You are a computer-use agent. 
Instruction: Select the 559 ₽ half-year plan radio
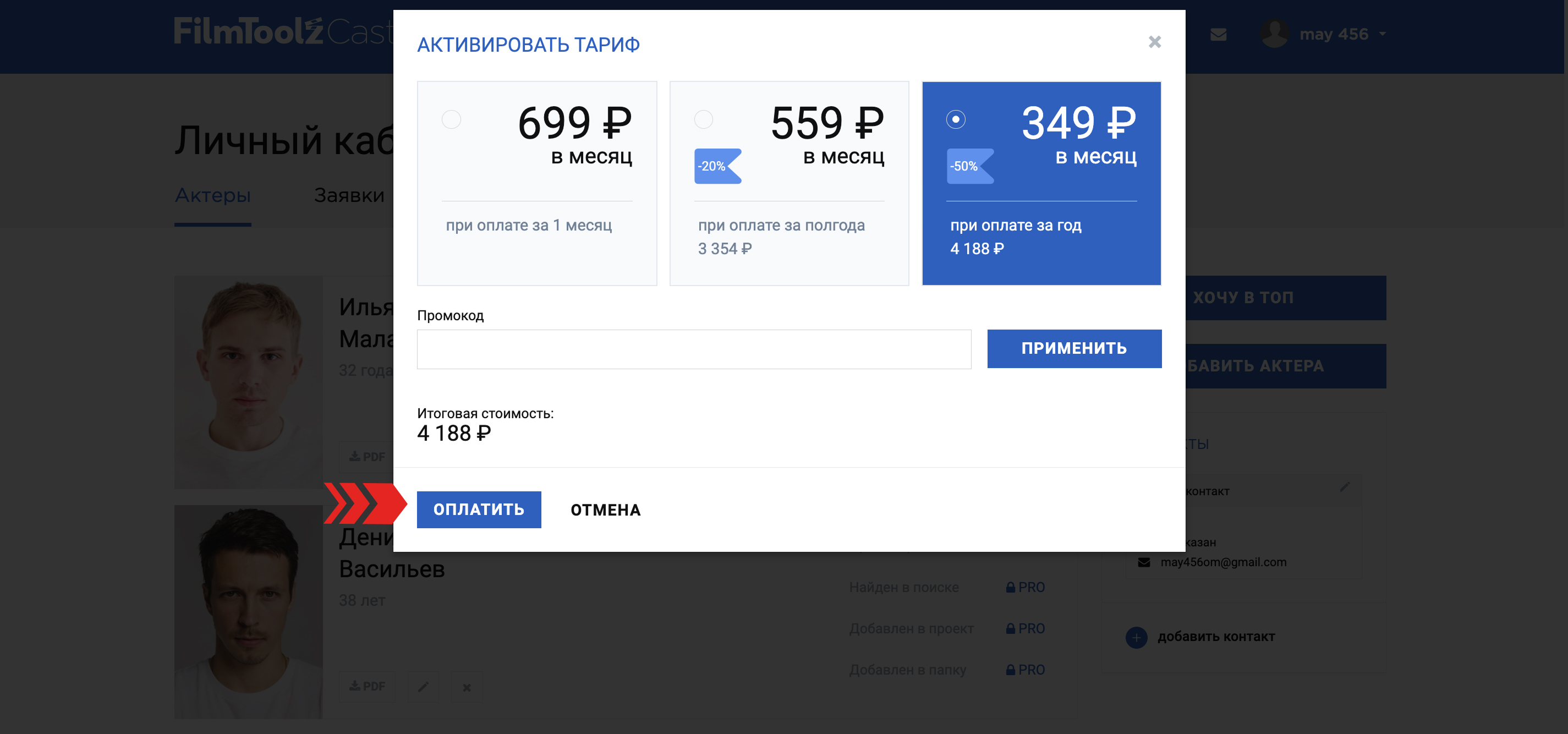point(703,119)
